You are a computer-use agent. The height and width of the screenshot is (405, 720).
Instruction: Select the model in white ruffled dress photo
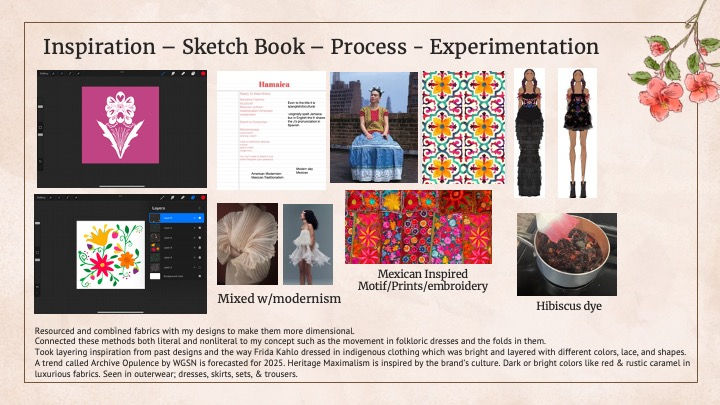[308, 244]
